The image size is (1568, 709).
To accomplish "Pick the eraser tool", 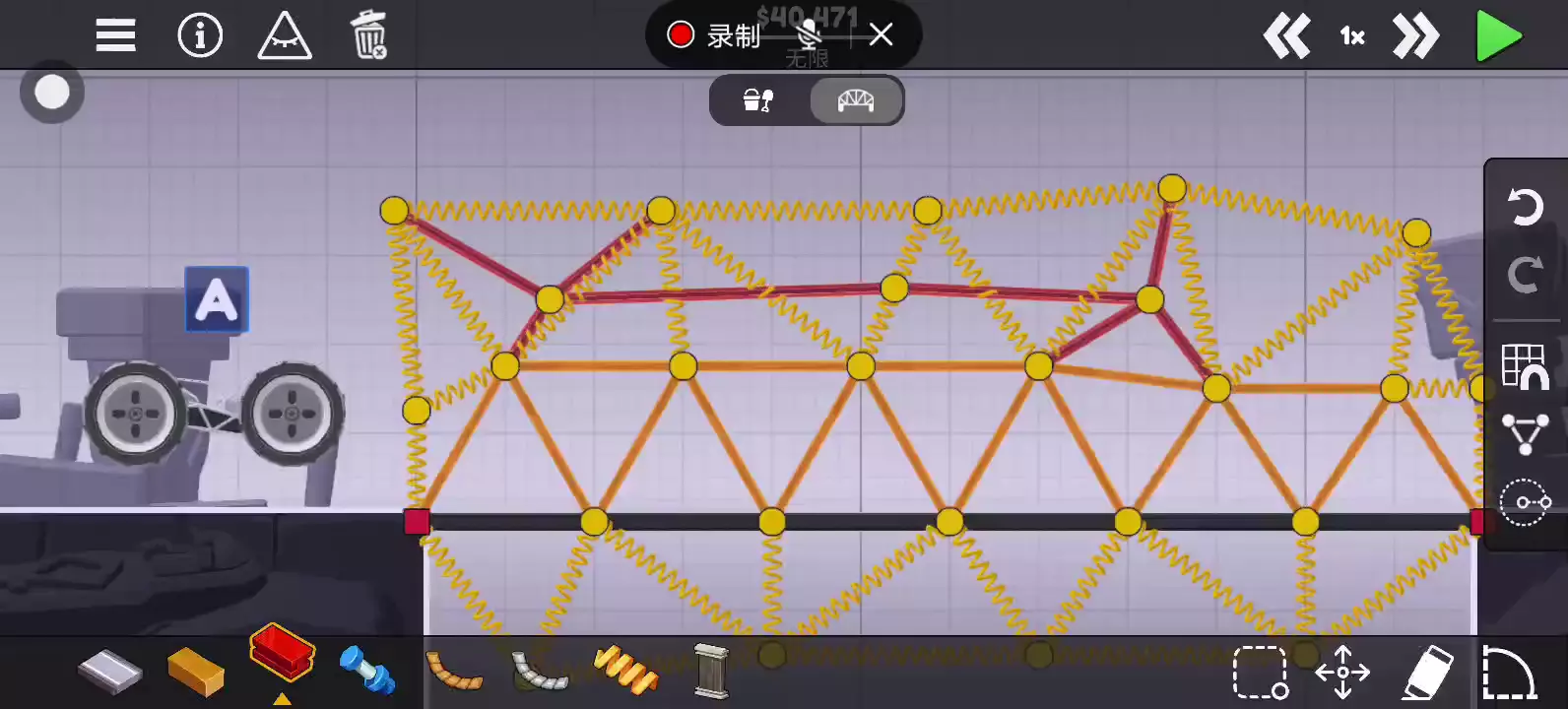I will [1427, 673].
